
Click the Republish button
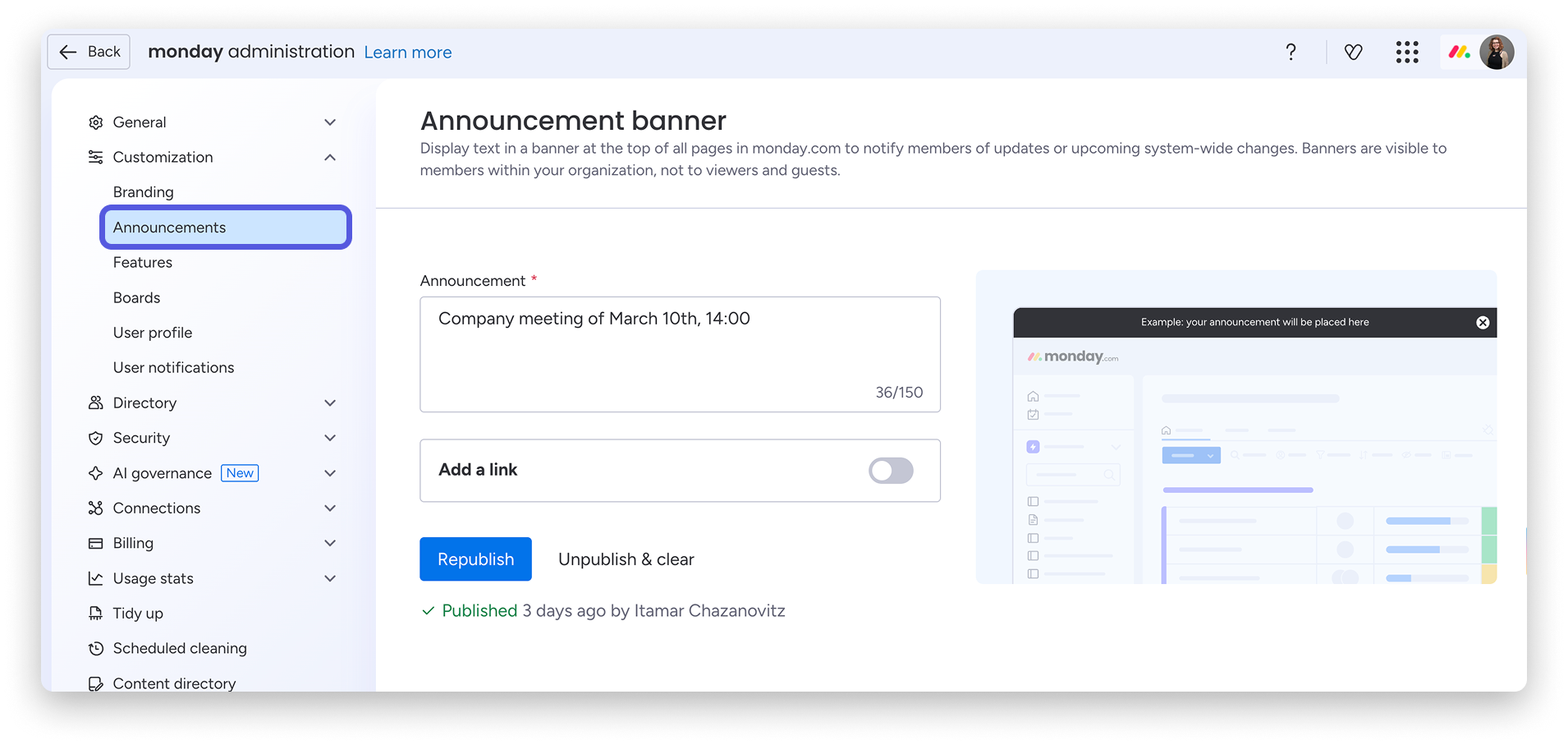(x=475, y=559)
